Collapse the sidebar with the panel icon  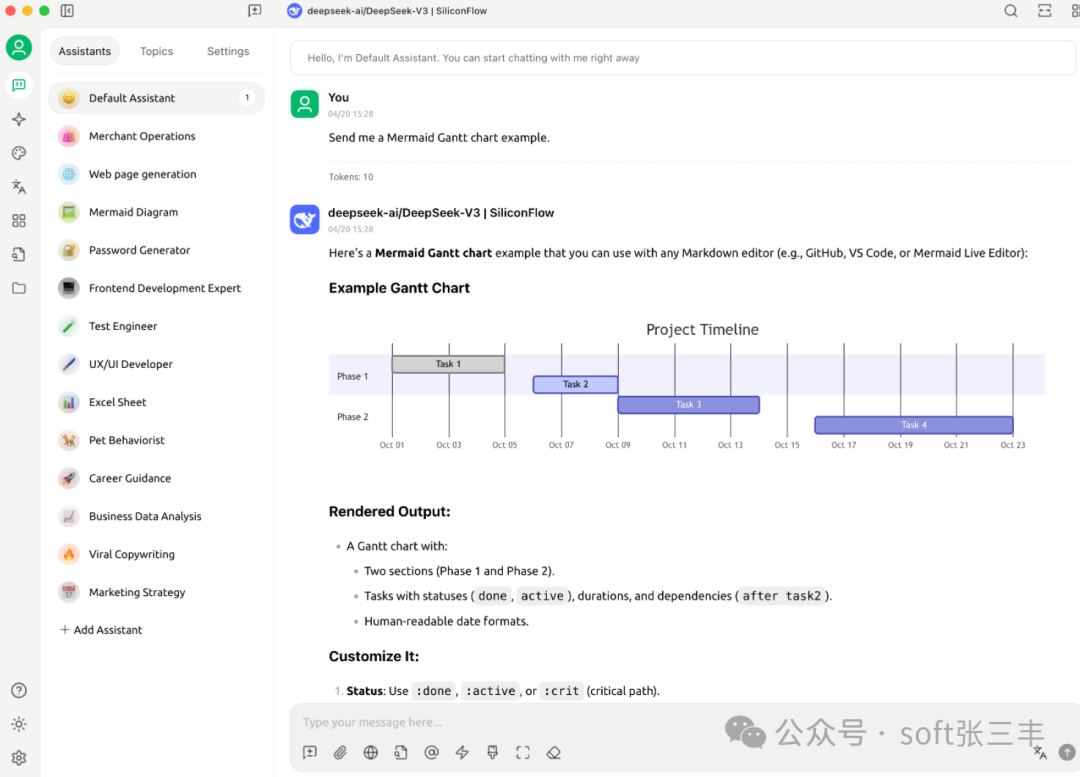tap(68, 10)
